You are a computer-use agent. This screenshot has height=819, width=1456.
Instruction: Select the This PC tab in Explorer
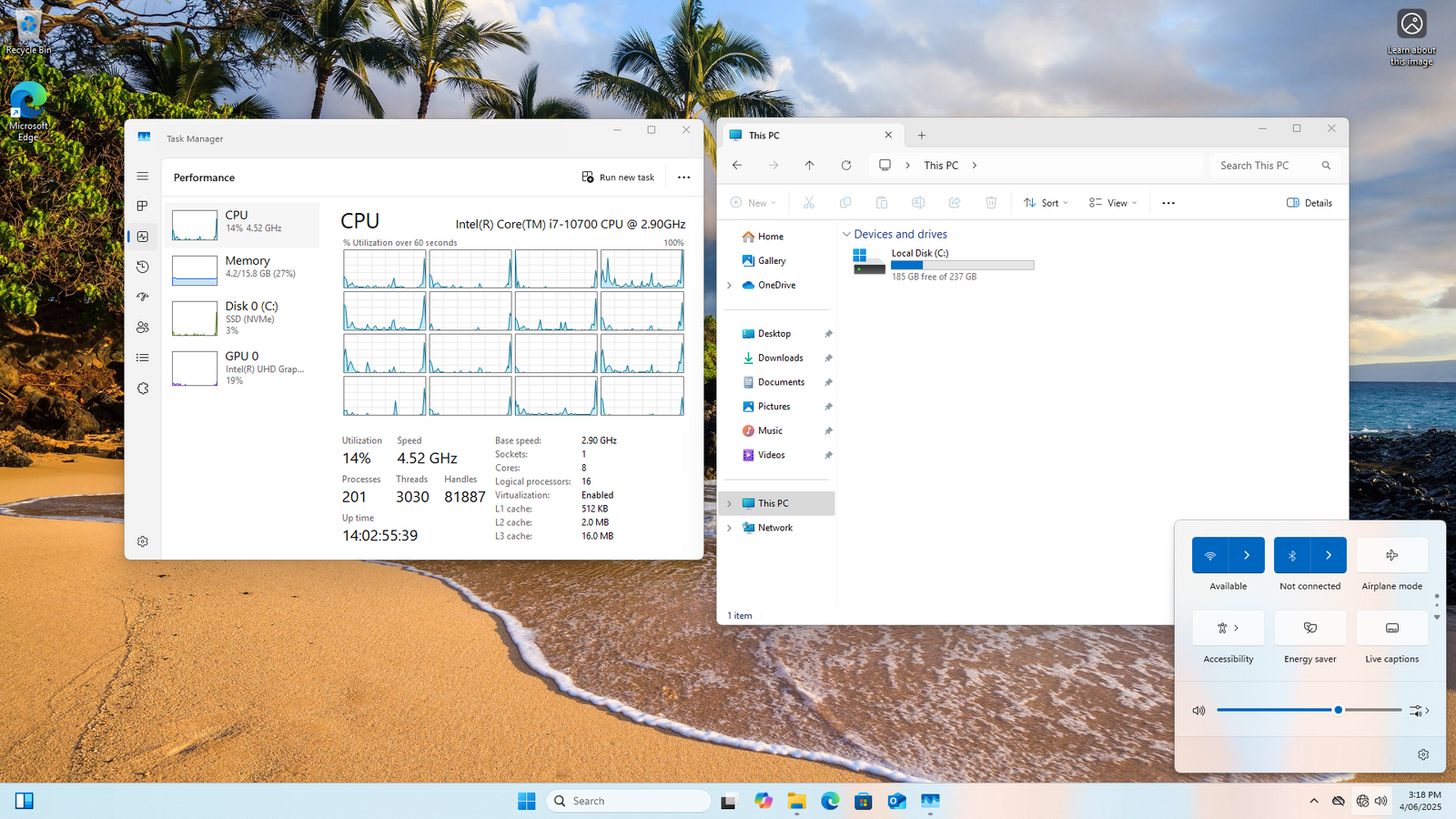pyautogui.click(x=813, y=135)
